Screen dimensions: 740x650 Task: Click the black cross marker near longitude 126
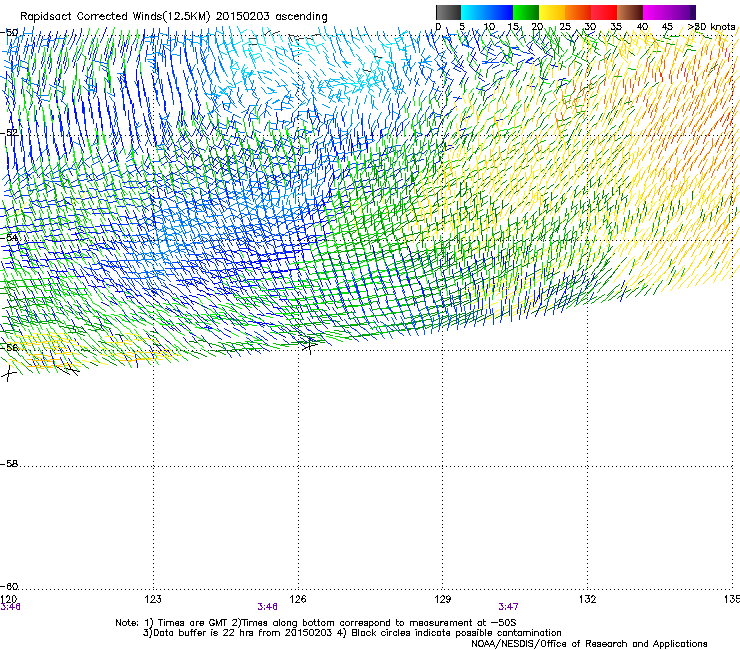tap(310, 345)
